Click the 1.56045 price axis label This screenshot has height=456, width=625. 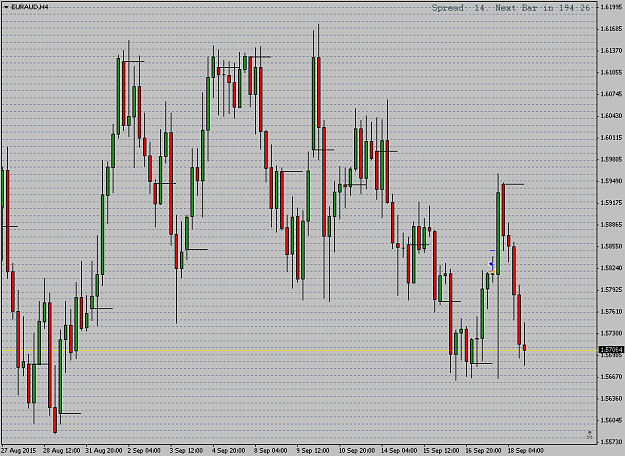pyautogui.click(x=611, y=420)
